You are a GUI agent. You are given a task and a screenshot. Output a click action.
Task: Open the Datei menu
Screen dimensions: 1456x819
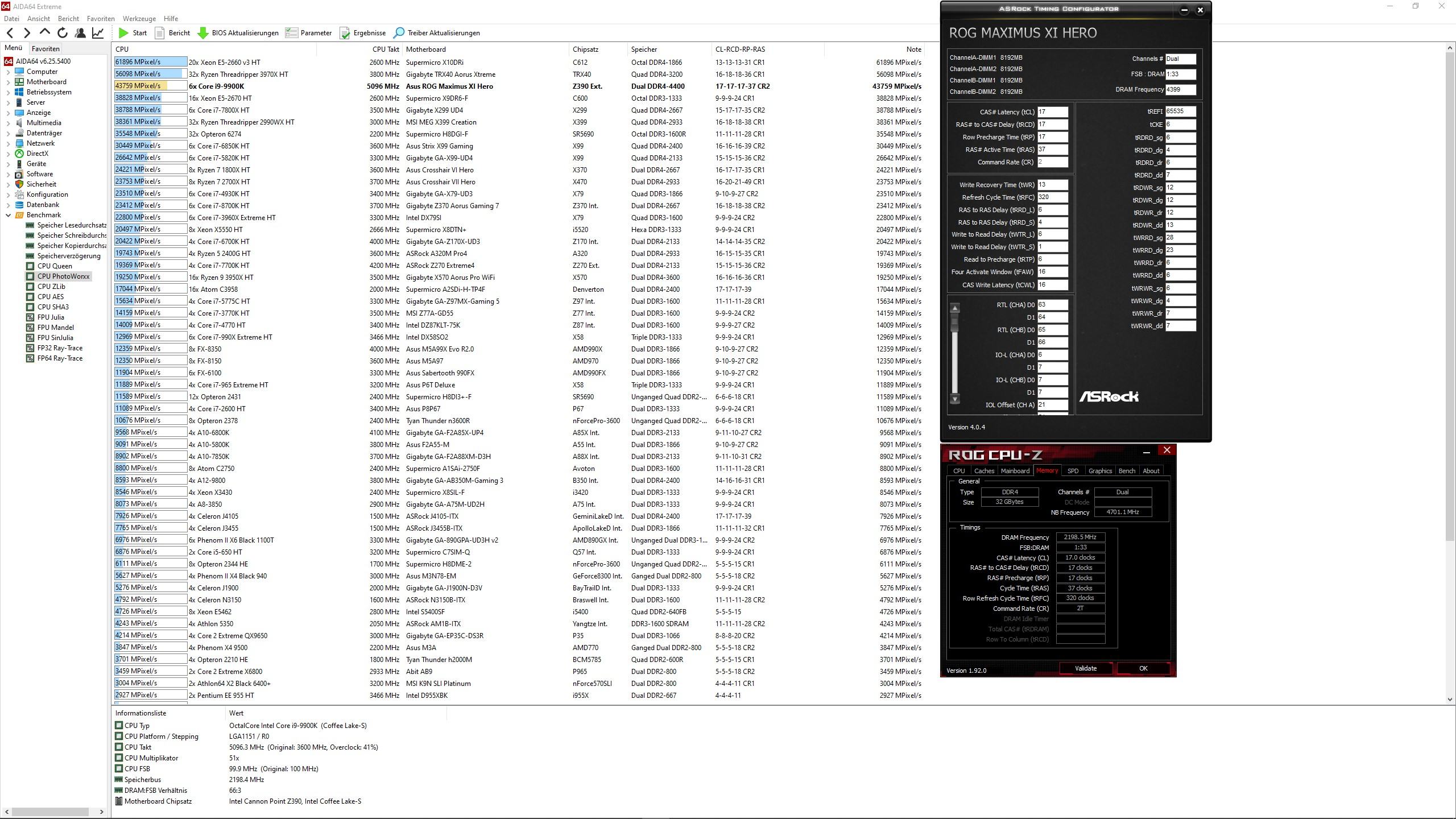click(x=11, y=19)
